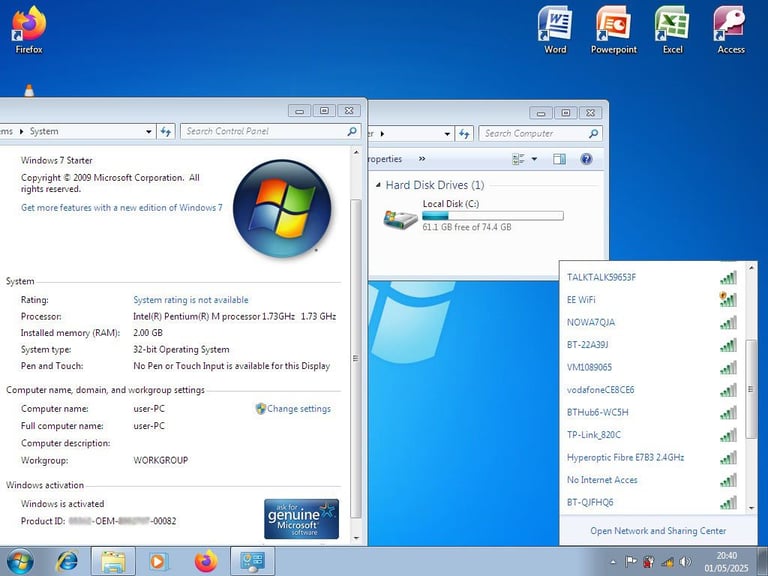The width and height of the screenshot is (768, 576).
Task: Select the VM1089065 network
Action: 651,367
